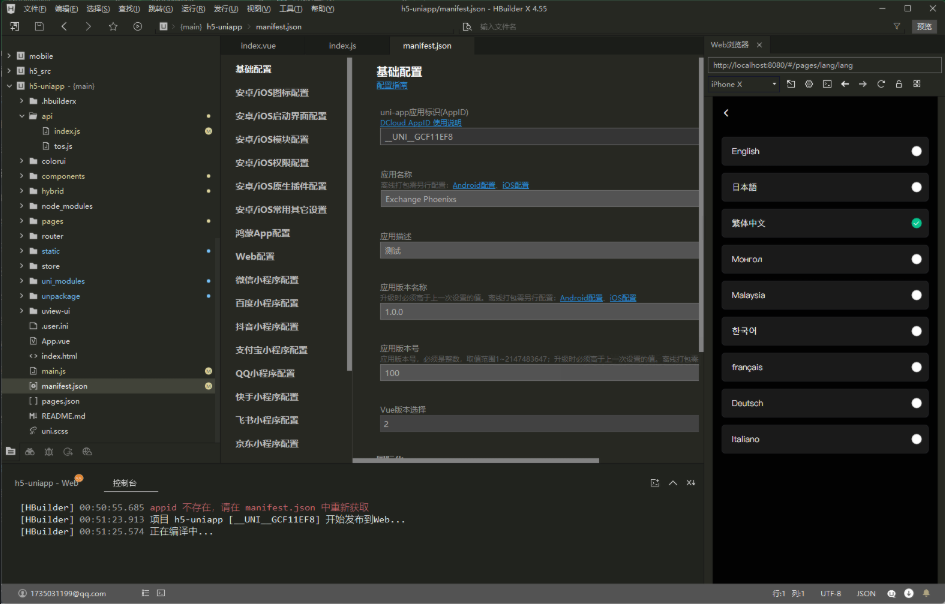Expand the components folder
Viewport: 945px width, 604px height.
point(22,176)
